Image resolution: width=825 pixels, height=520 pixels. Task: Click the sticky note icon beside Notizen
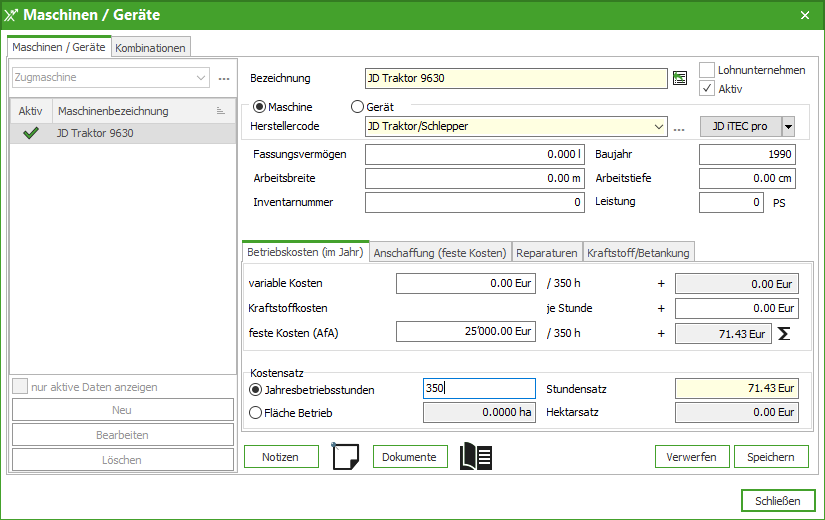click(x=345, y=457)
